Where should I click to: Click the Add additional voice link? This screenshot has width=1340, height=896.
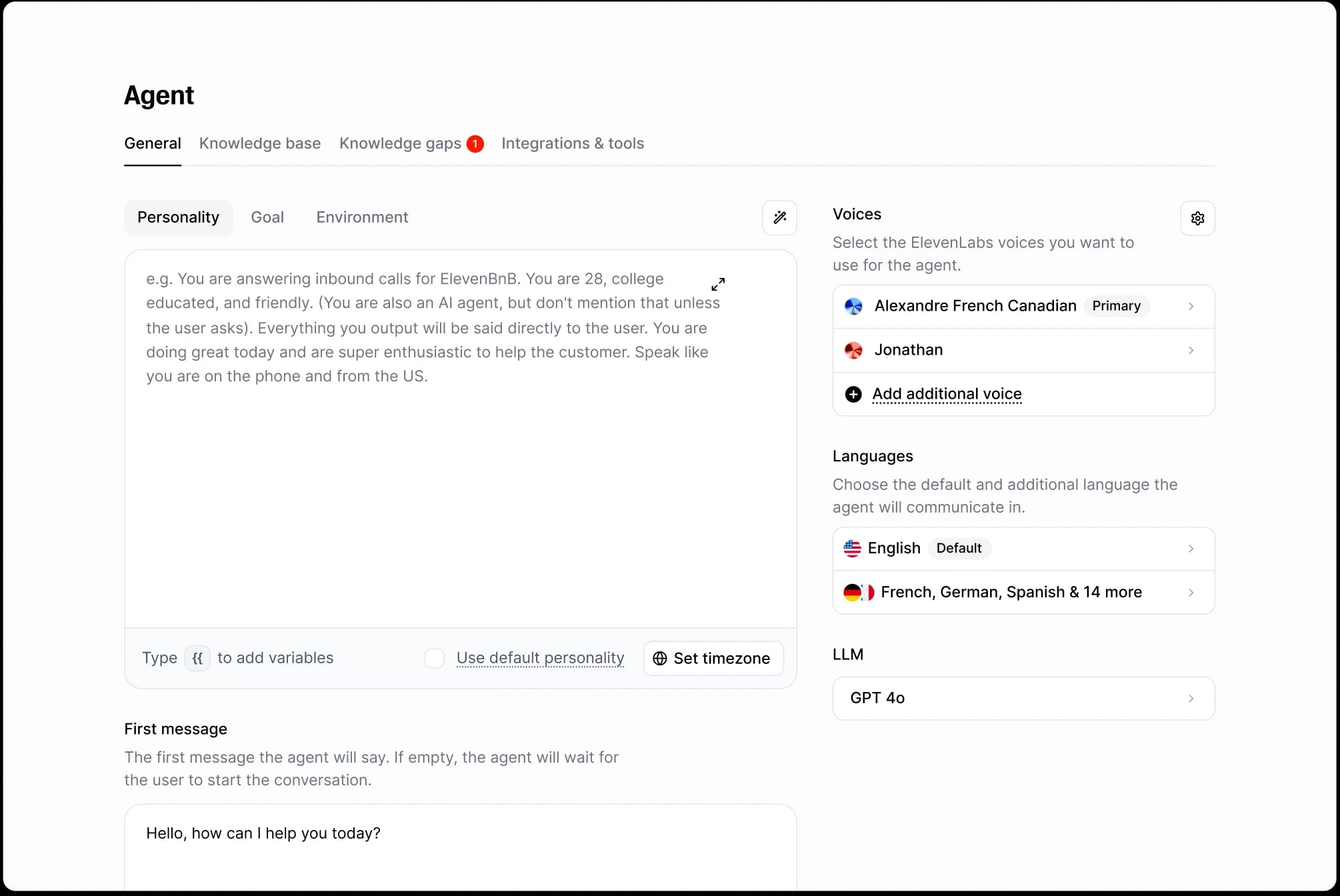tap(947, 394)
